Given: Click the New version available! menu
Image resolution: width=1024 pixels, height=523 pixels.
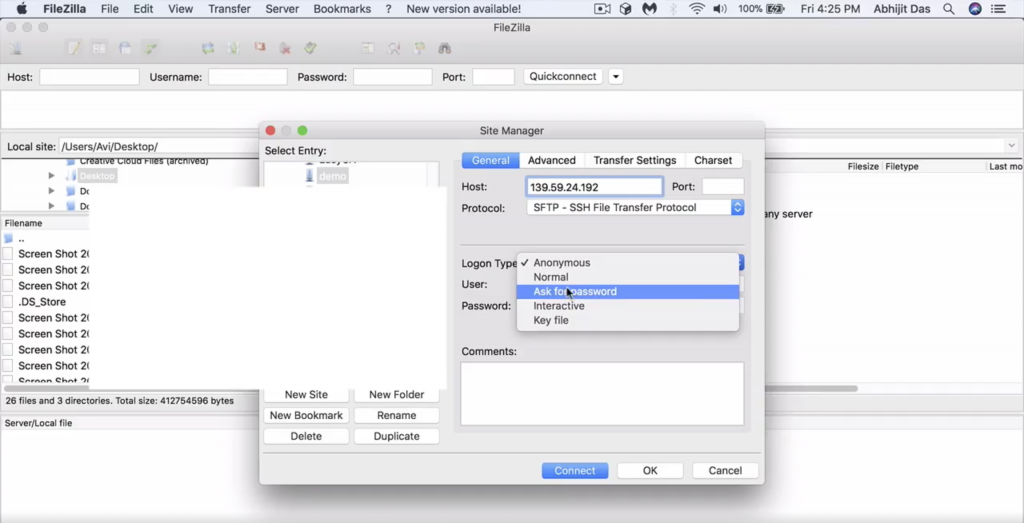Looking at the screenshot, I should coord(464,9).
